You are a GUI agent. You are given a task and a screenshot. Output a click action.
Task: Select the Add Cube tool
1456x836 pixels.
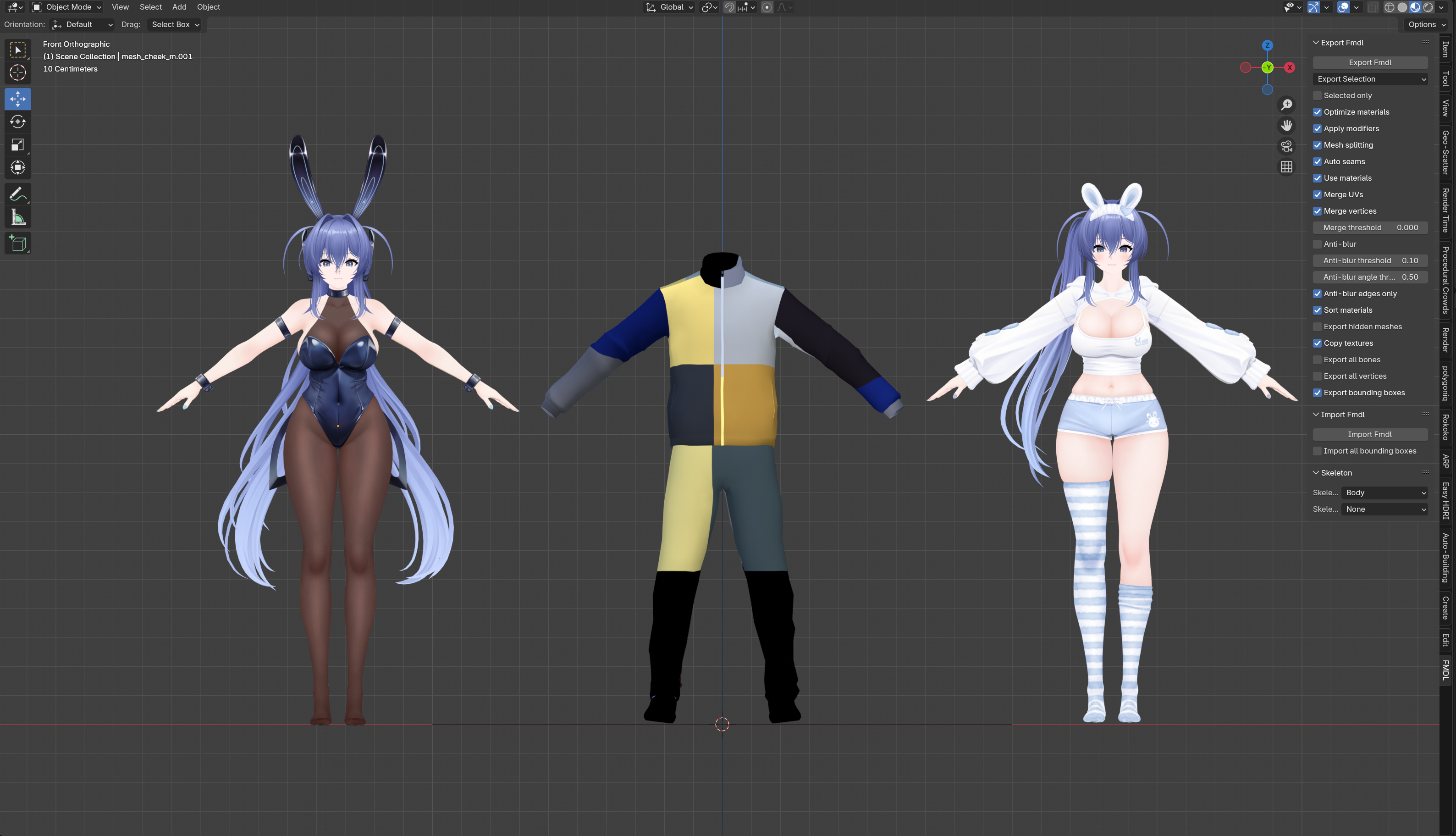pos(18,244)
